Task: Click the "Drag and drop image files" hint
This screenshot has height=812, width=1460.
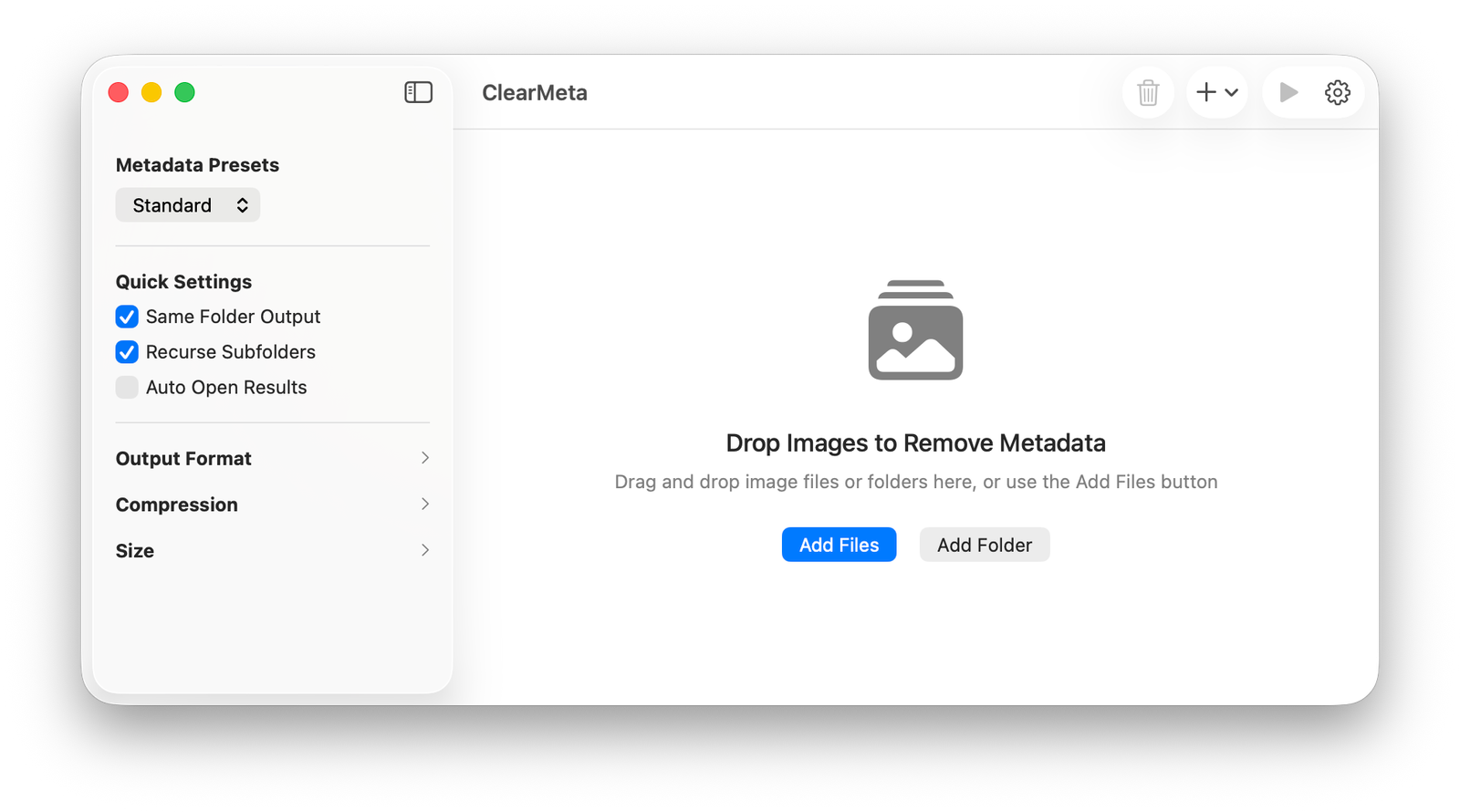Action: [x=915, y=482]
